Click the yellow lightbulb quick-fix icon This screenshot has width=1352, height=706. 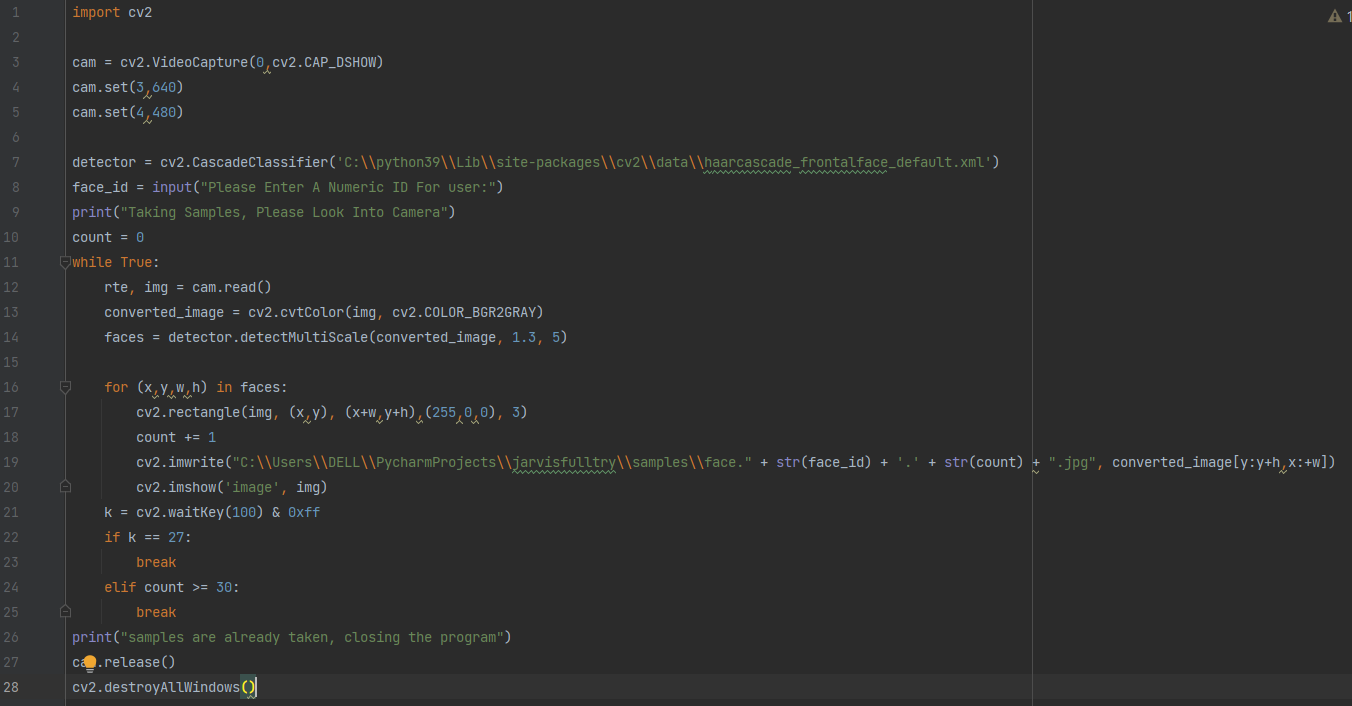tap(90, 663)
